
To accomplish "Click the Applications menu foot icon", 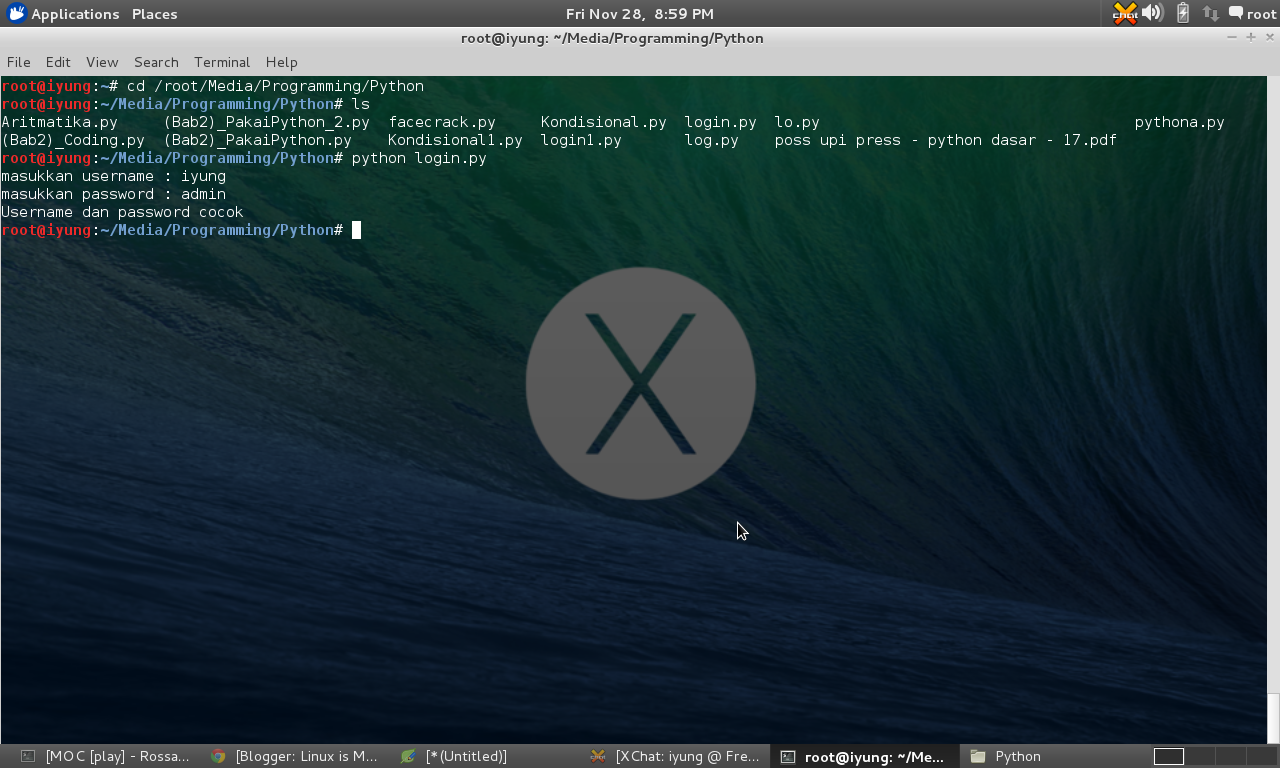I will pos(16,13).
